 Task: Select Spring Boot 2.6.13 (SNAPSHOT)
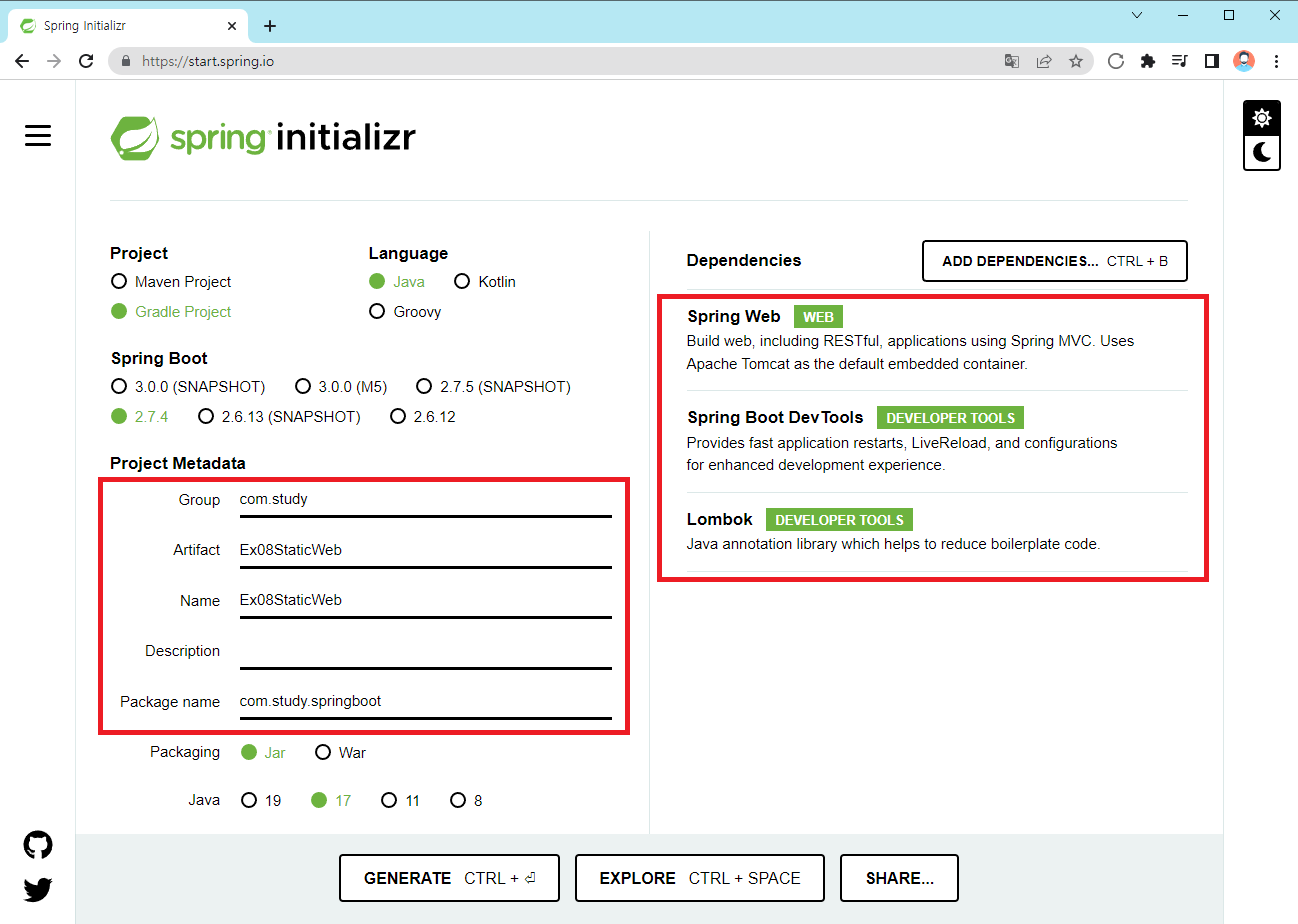(279, 416)
